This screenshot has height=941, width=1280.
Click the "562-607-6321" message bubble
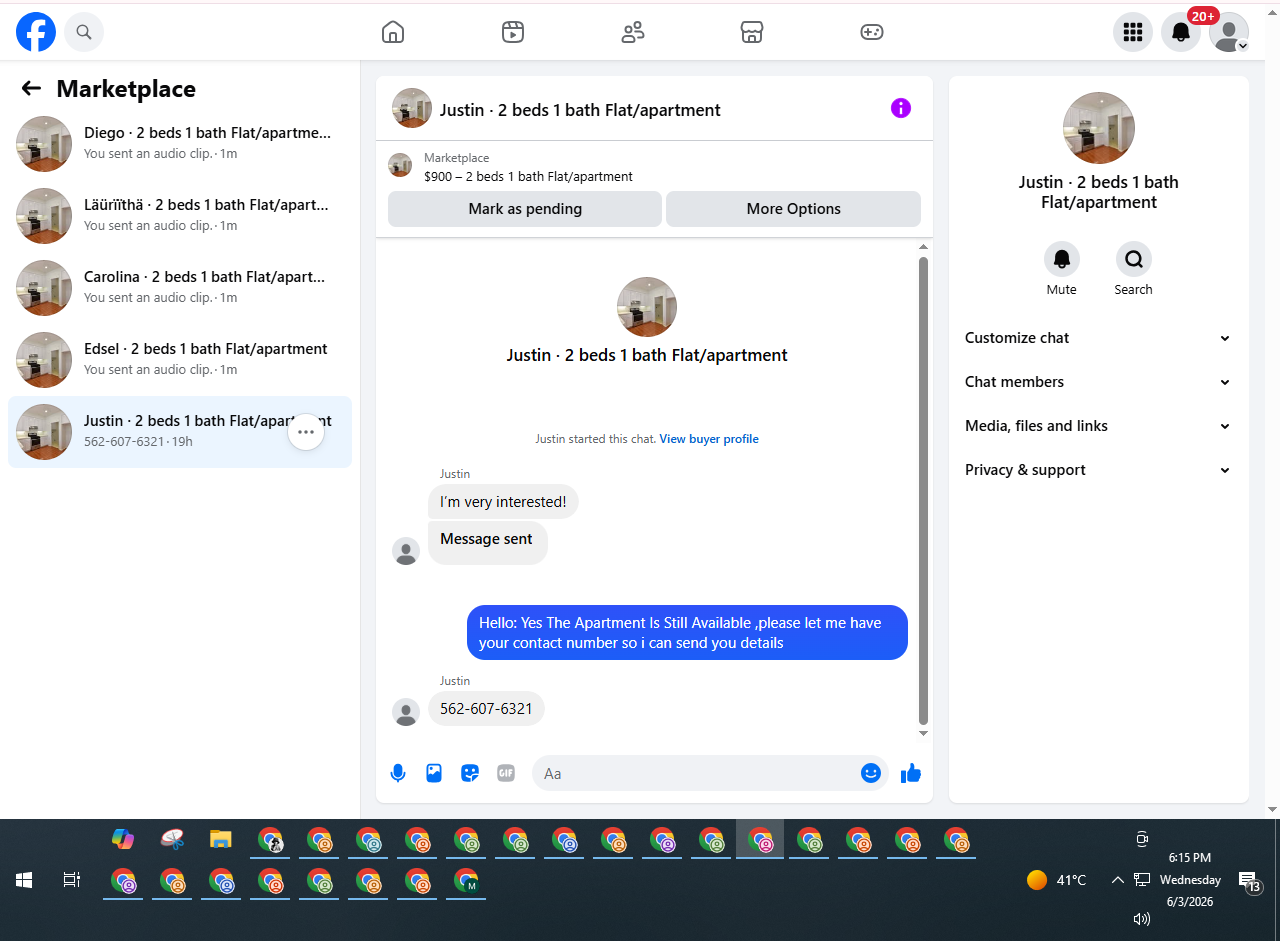486,709
